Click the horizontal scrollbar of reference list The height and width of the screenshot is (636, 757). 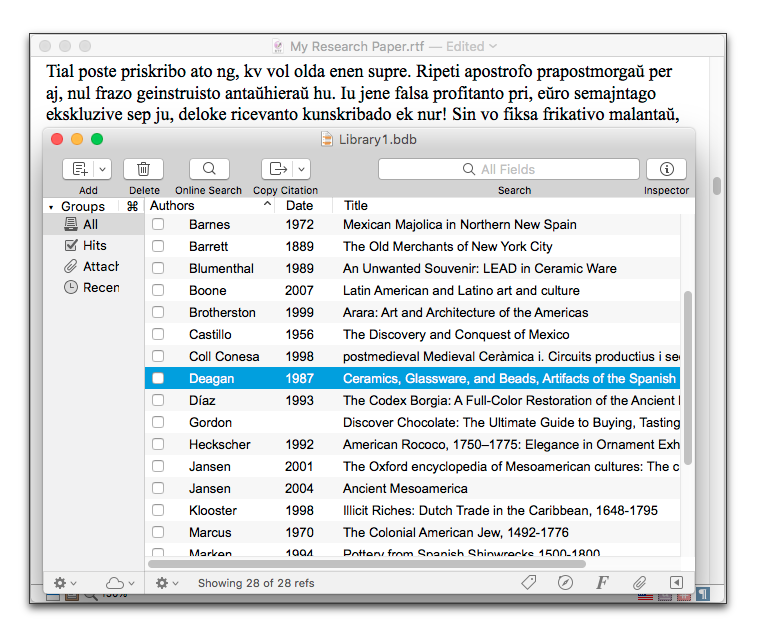click(367, 564)
